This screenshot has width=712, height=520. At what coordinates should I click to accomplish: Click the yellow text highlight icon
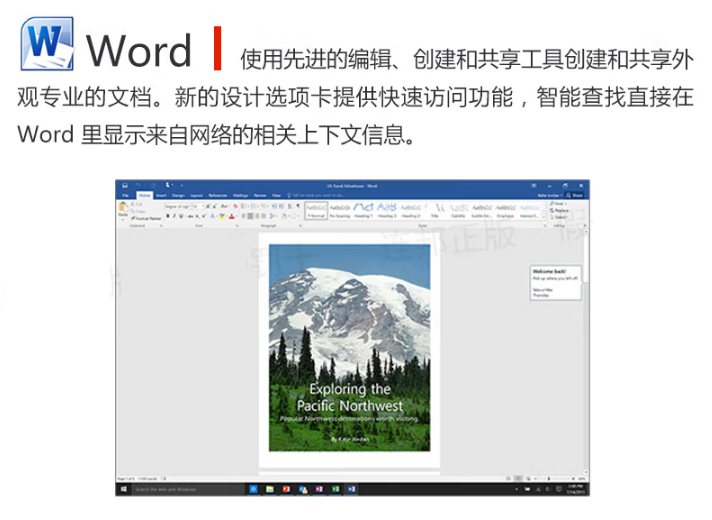(220, 216)
